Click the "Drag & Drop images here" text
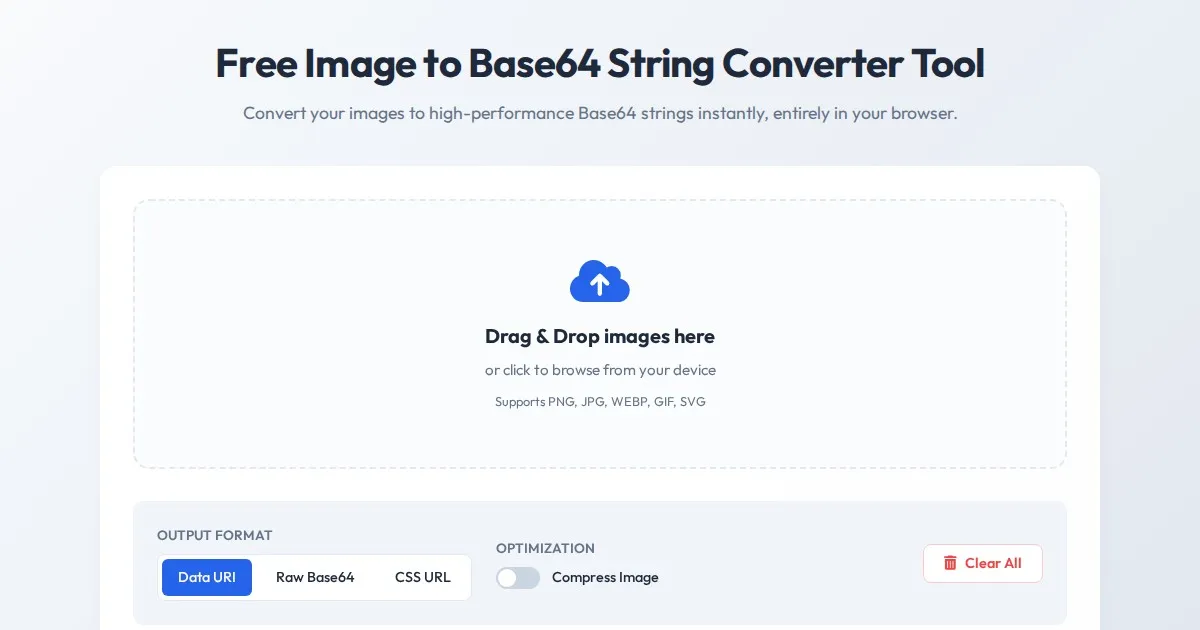 [x=600, y=336]
